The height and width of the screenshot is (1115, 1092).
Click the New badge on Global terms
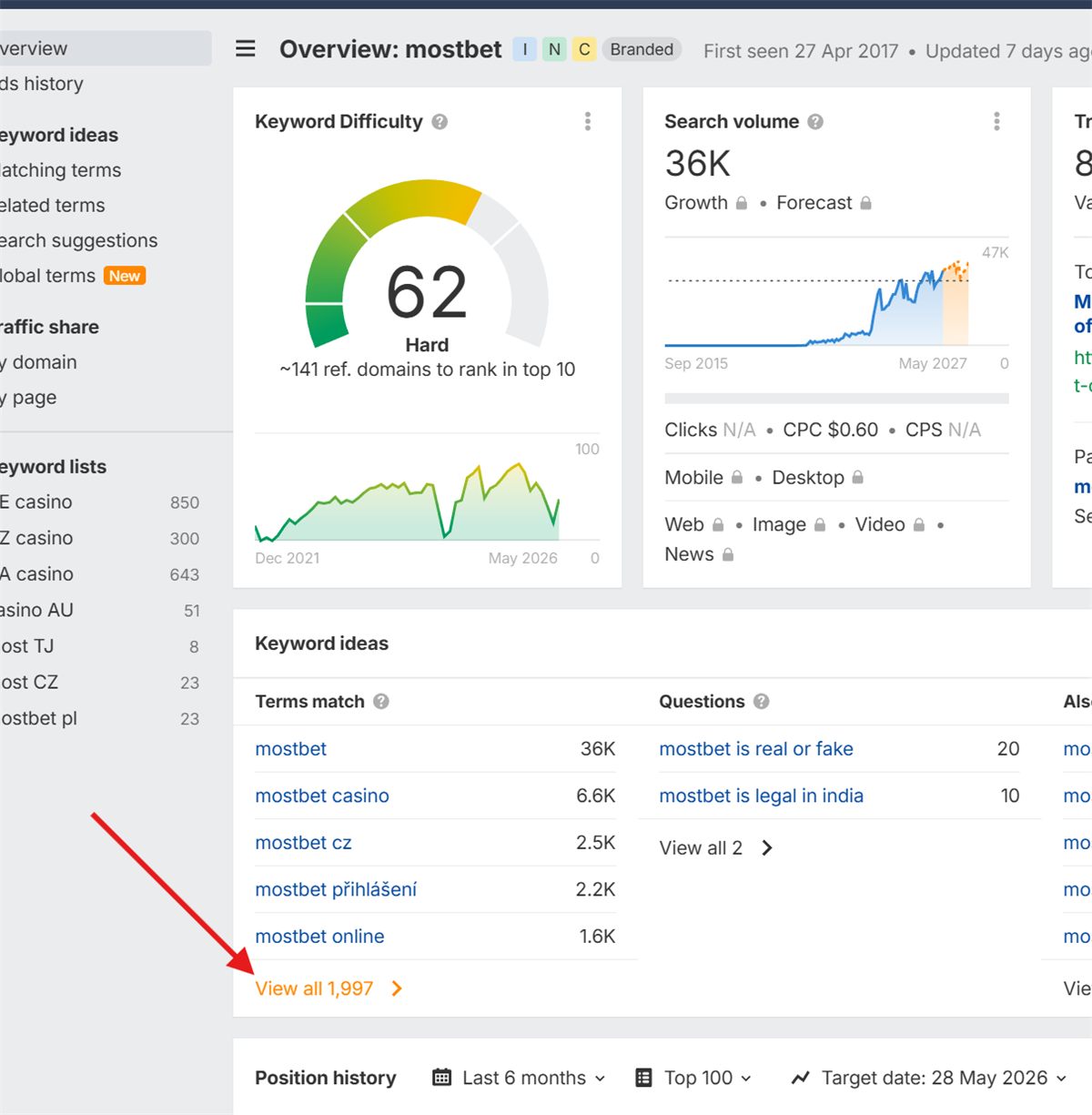pos(125,276)
